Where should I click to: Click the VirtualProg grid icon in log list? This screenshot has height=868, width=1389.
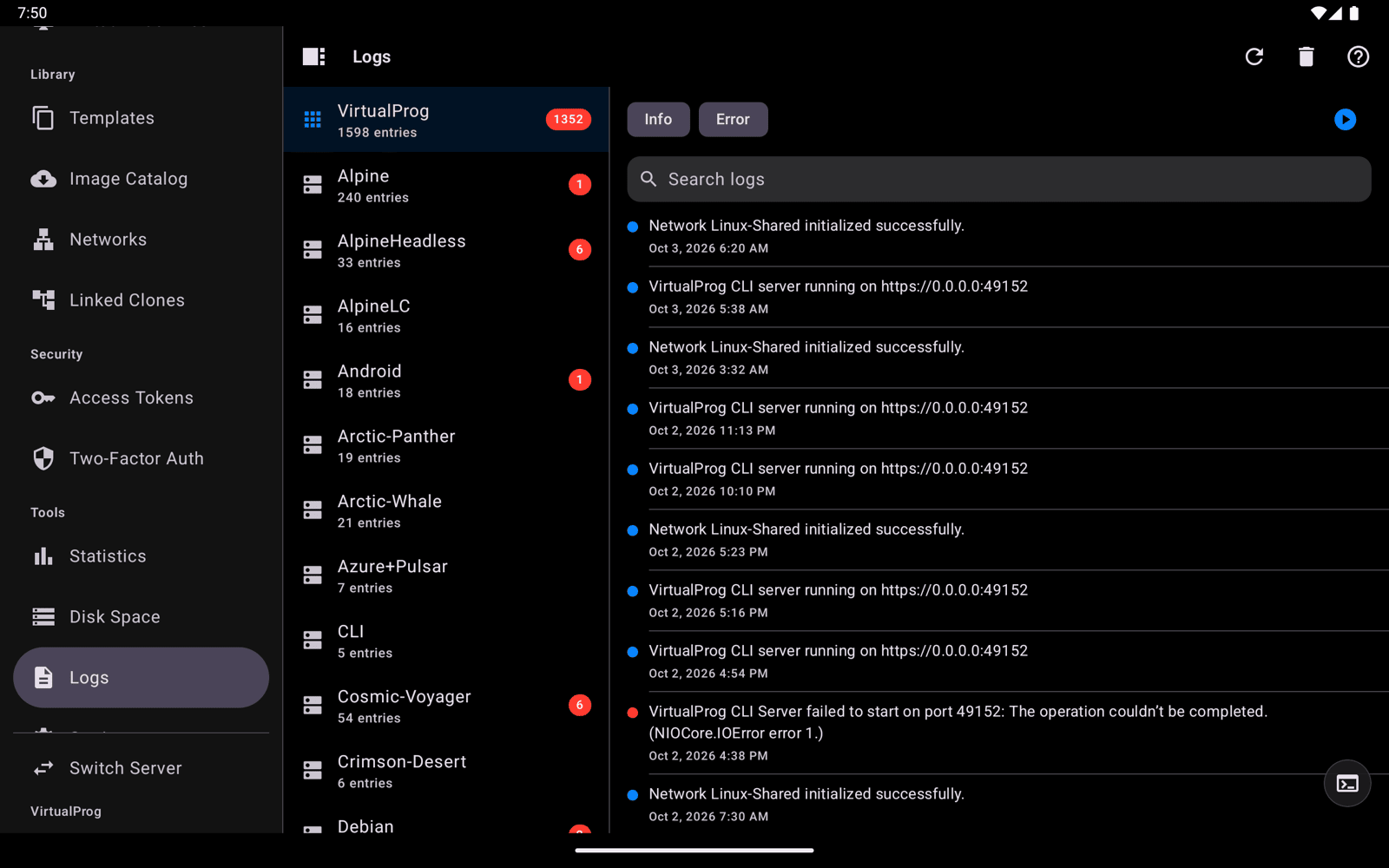[x=313, y=120]
